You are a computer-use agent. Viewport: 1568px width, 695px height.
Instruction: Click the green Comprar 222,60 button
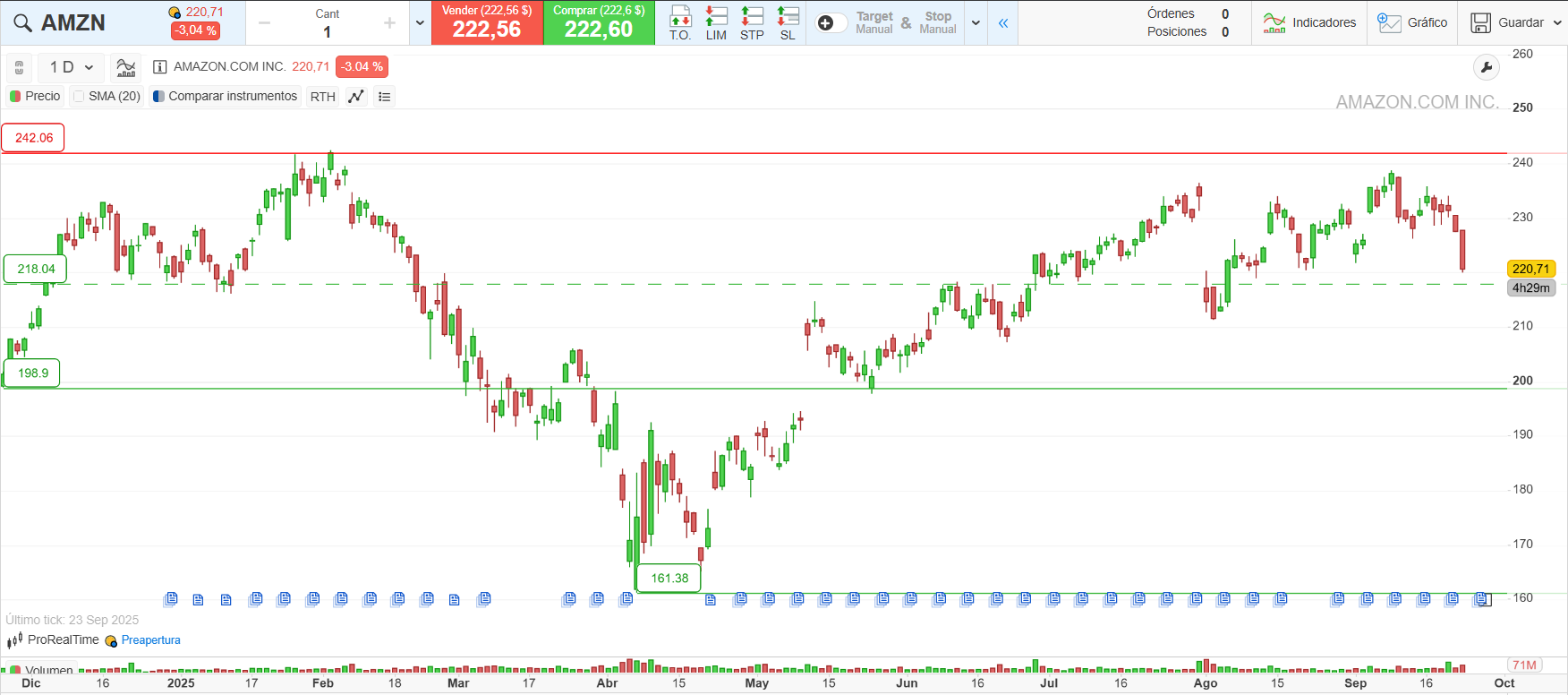tap(599, 22)
